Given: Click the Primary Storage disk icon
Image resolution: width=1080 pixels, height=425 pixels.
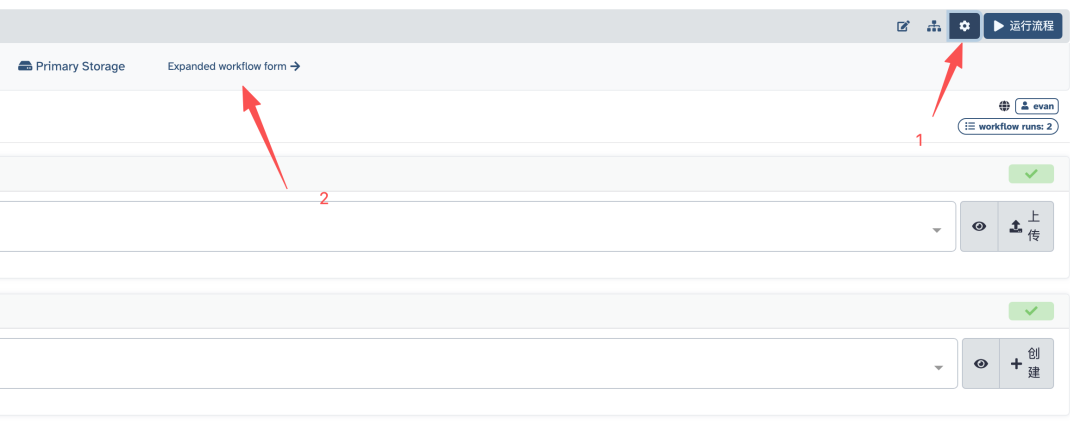Looking at the screenshot, I should tap(25, 67).
